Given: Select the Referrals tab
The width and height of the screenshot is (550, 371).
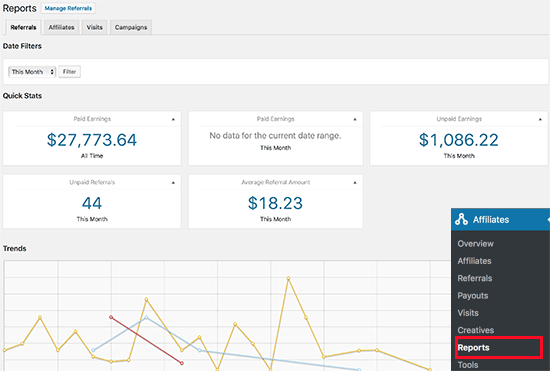Looking at the screenshot, I should click(x=23, y=27).
